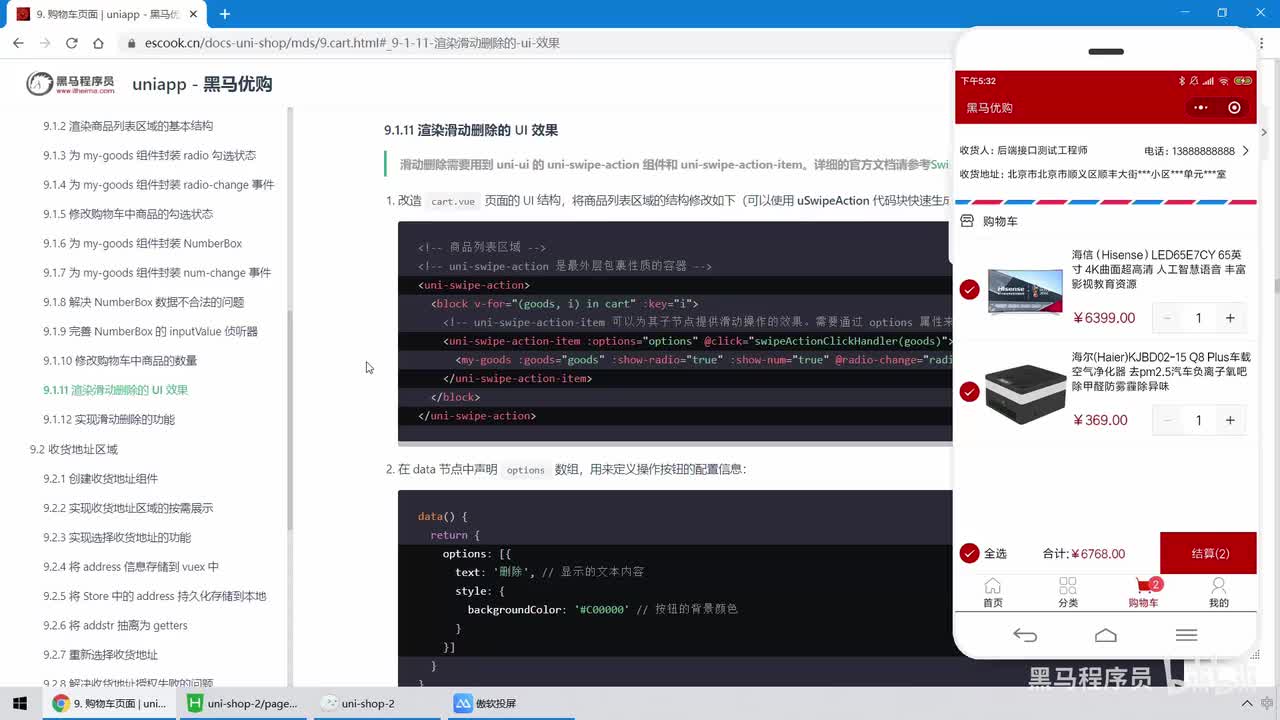This screenshot has height=720, width=1280.
Task: Increase Haier purifier quantity with plus
Action: coord(1230,420)
